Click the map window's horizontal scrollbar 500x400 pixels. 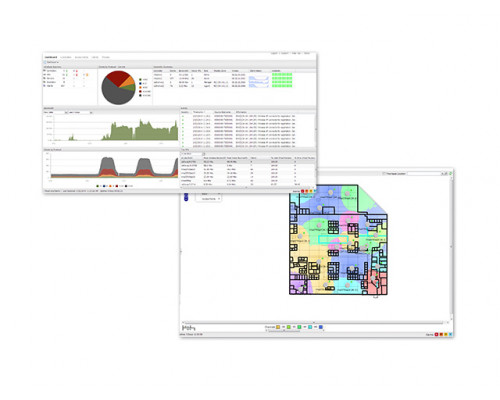coord(313,323)
